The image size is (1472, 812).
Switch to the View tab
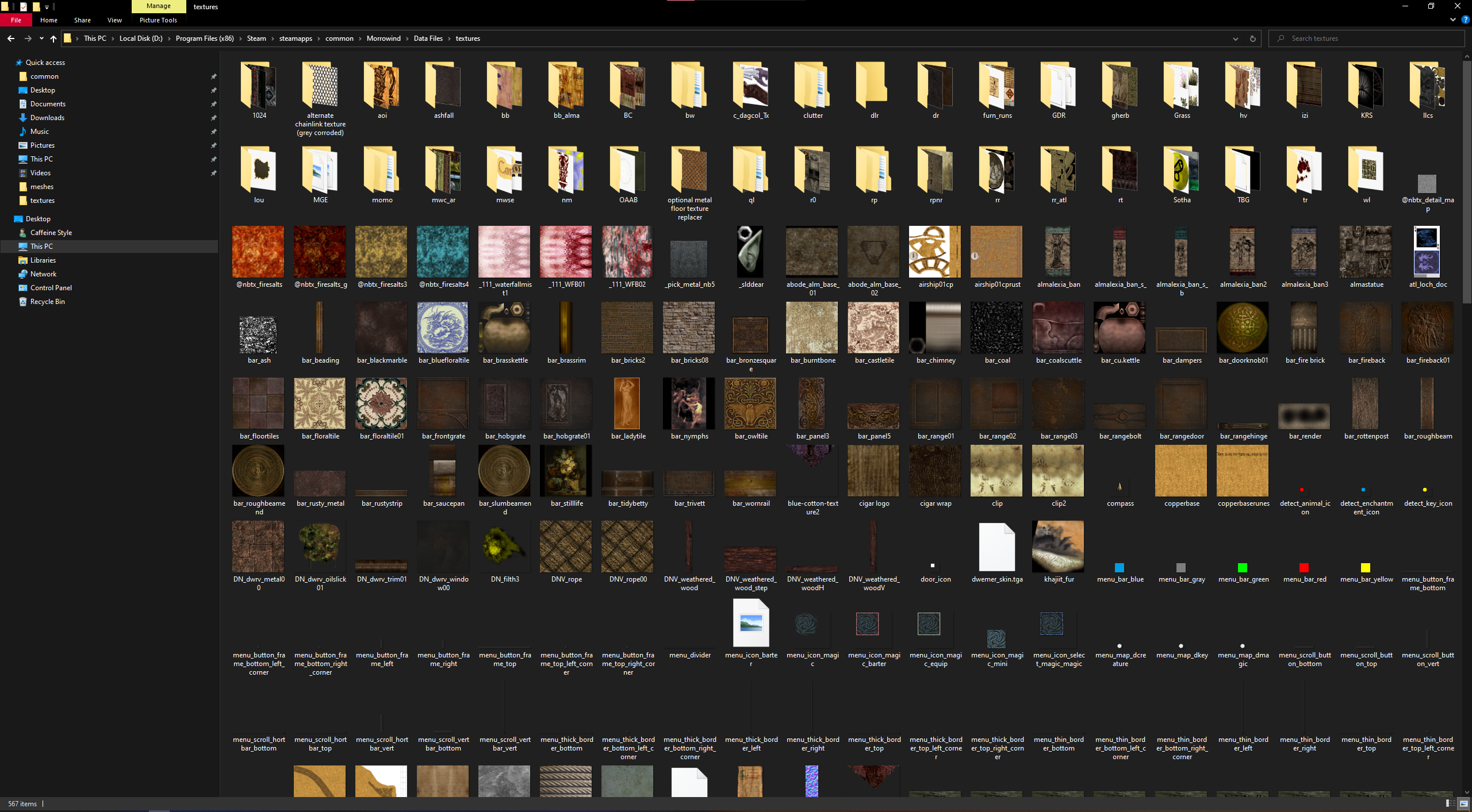pyautogui.click(x=114, y=20)
